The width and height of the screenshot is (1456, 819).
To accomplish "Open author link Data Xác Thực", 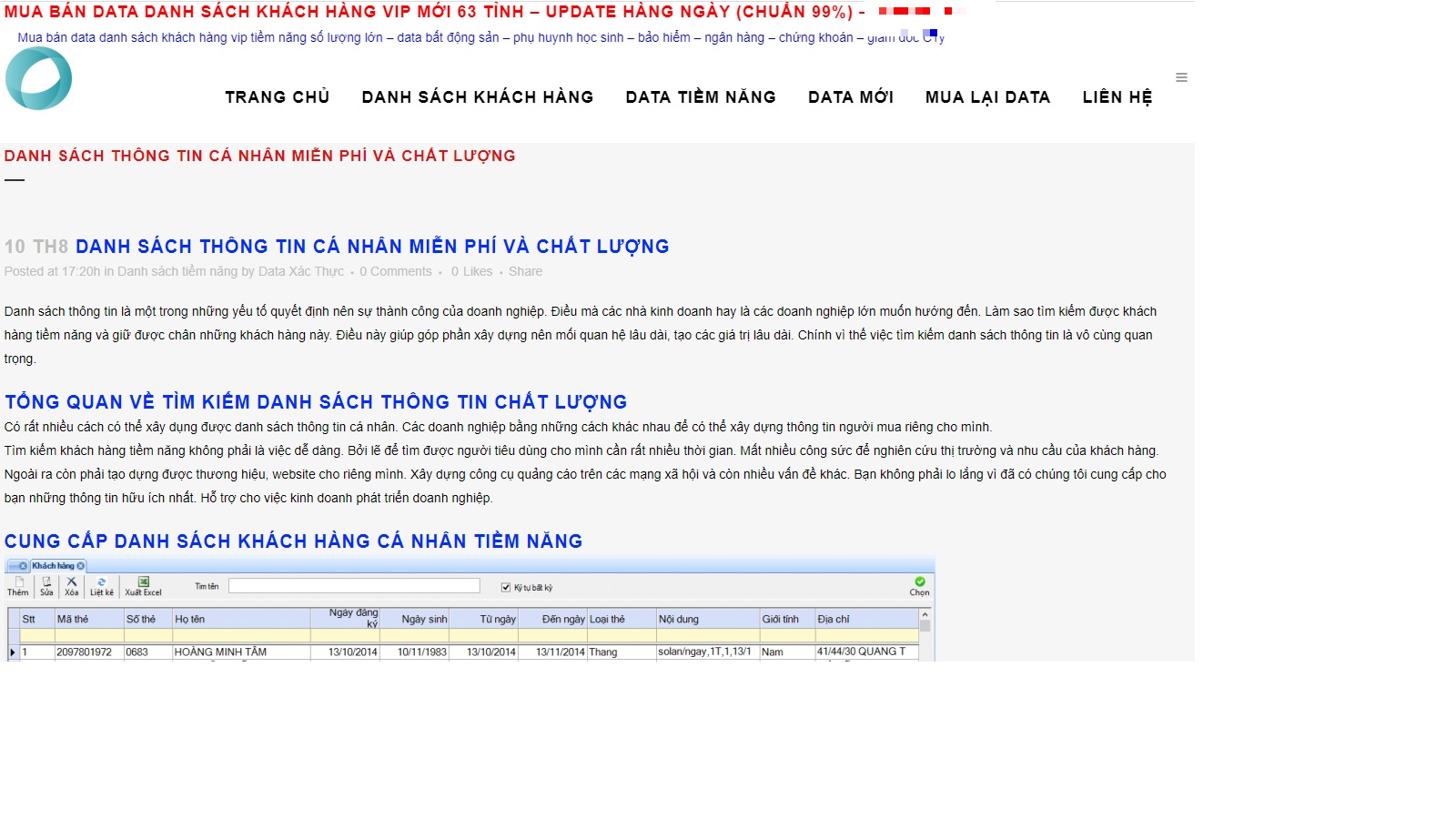I will [301, 271].
